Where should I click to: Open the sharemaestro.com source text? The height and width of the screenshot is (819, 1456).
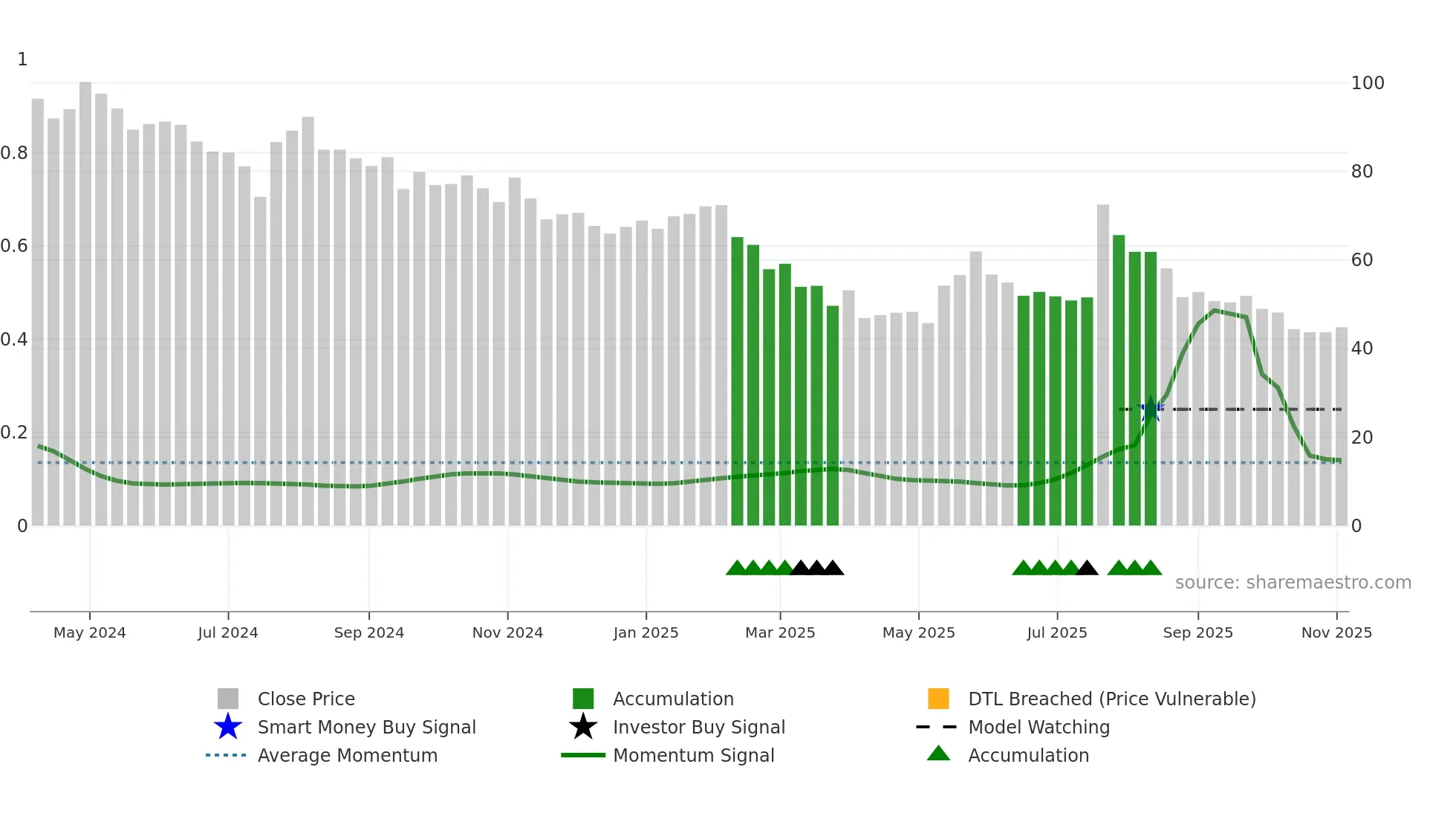point(1293,583)
